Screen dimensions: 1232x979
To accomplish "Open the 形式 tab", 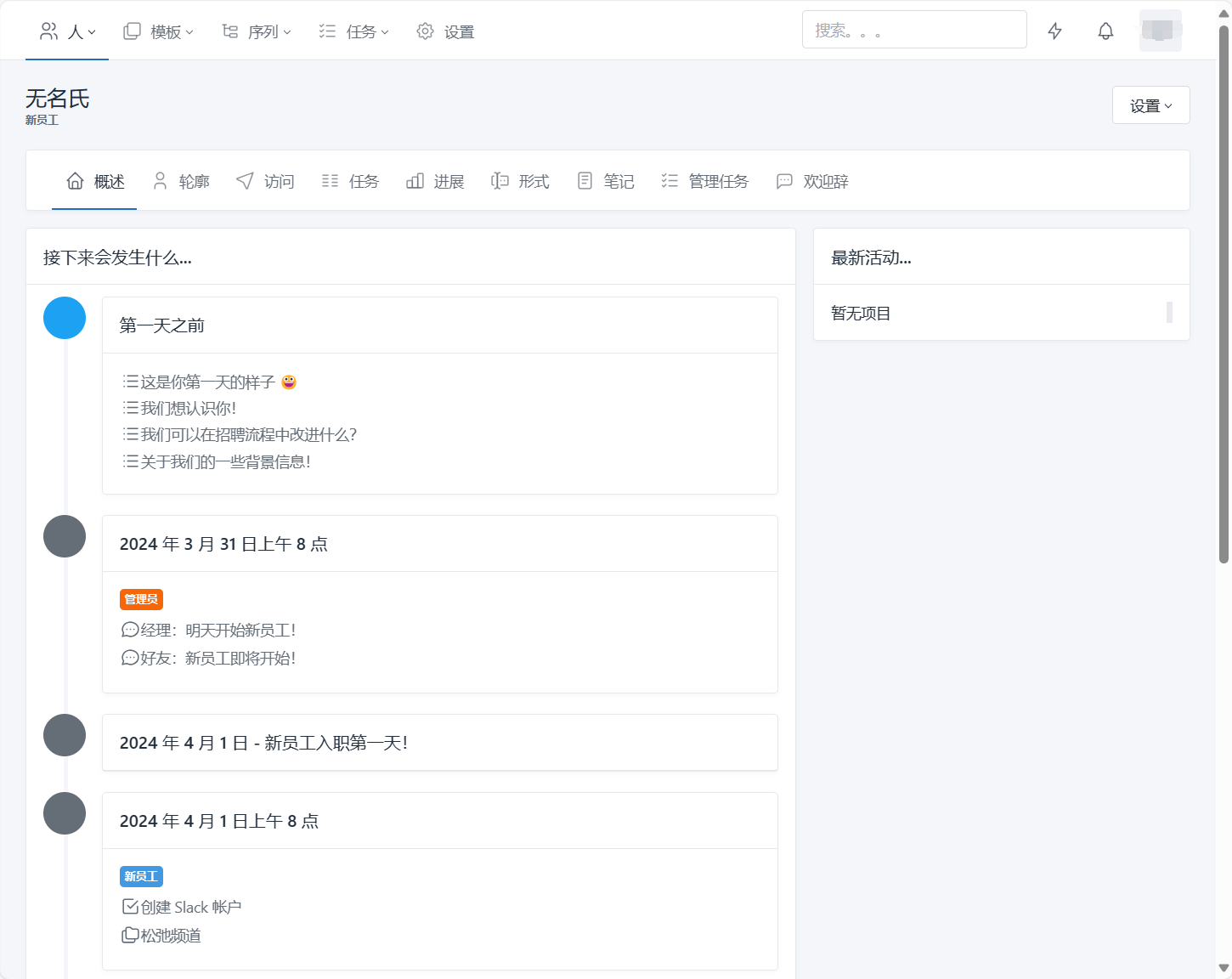I will pos(520,181).
